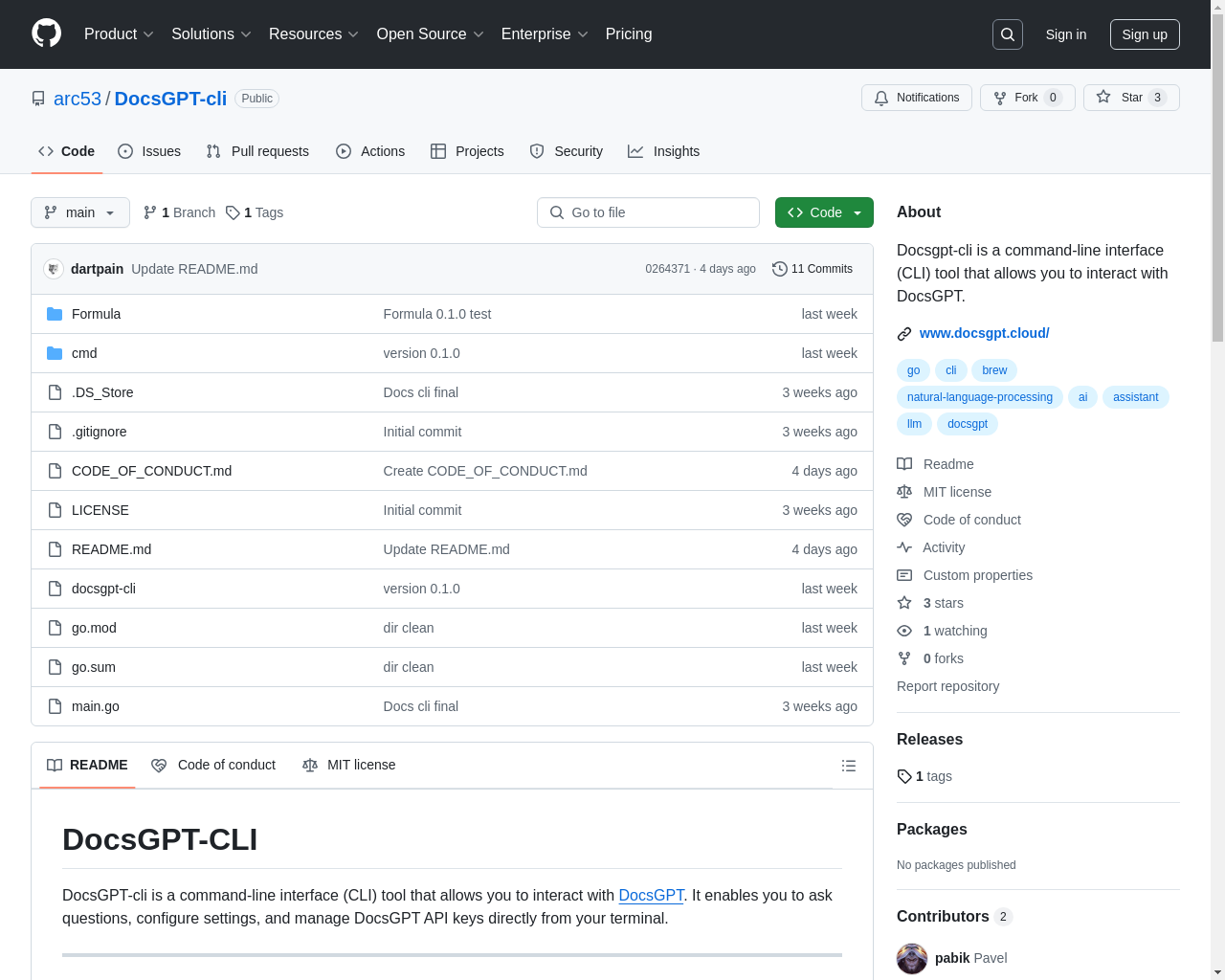Screen dimensions: 1225x980
Task: Open the Pricing link
Action: click(629, 34)
